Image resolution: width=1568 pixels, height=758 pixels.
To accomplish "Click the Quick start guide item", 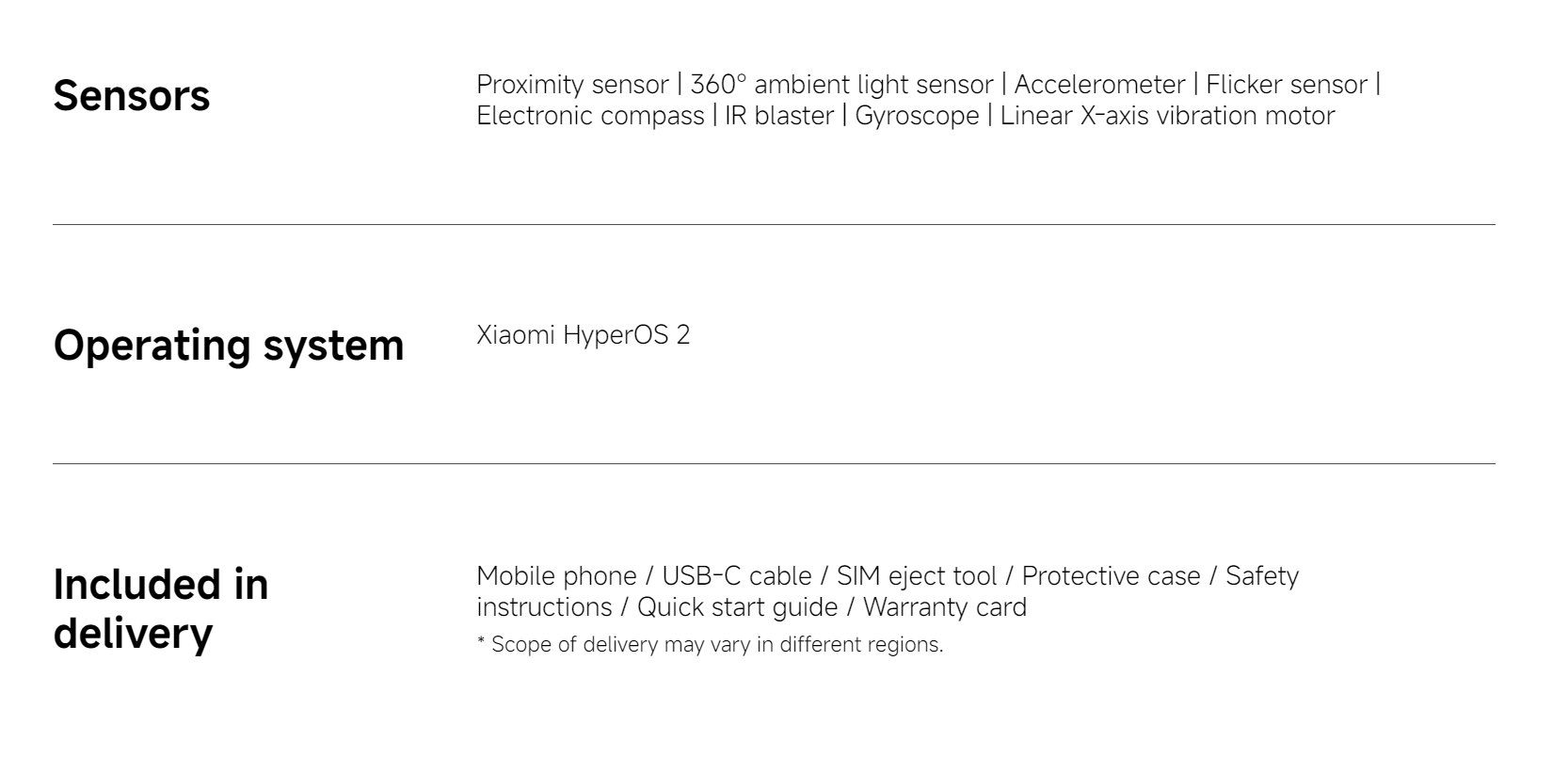I will pyautogui.click(x=738, y=607).
